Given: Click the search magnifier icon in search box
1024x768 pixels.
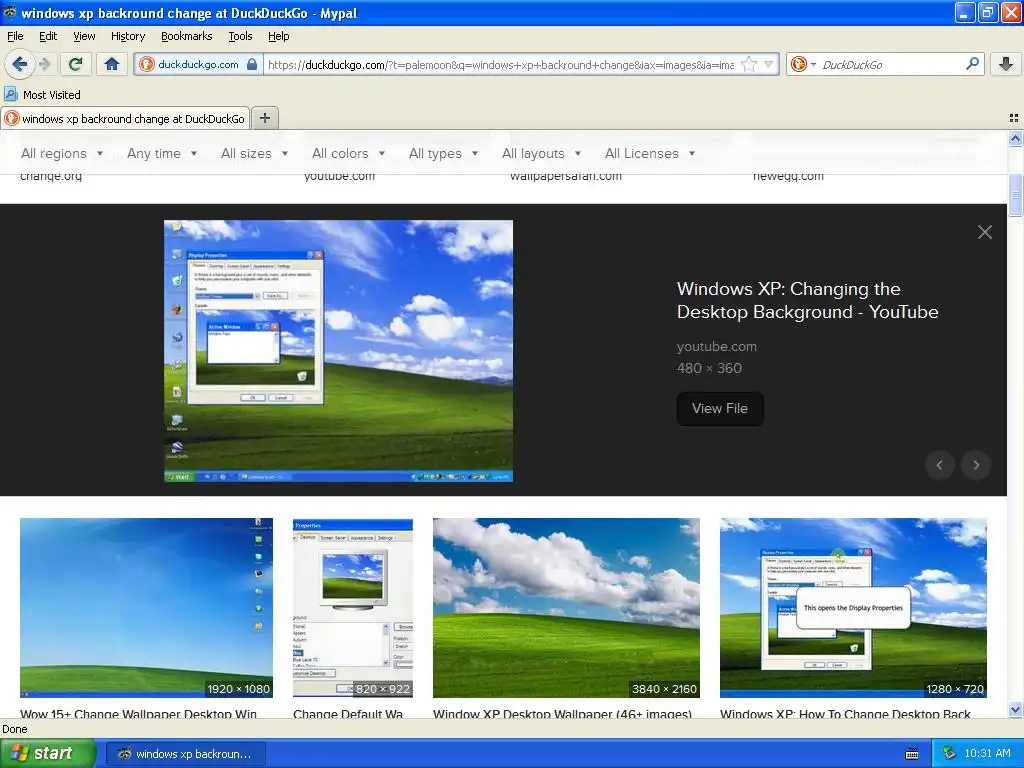Looking at the screenshot, I should pos(972,64).
